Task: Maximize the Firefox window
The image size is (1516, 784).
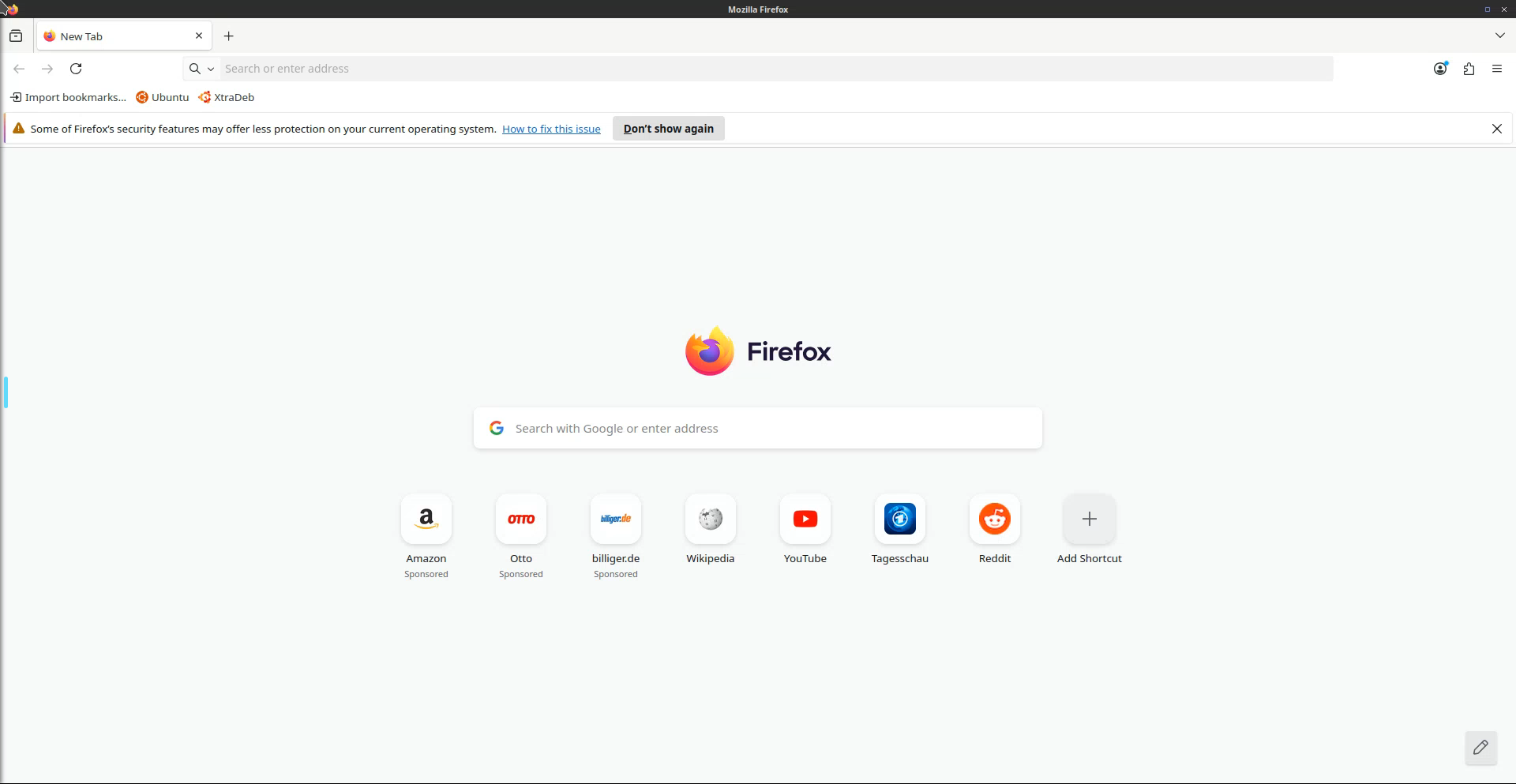Action: tap(1487, 9)
